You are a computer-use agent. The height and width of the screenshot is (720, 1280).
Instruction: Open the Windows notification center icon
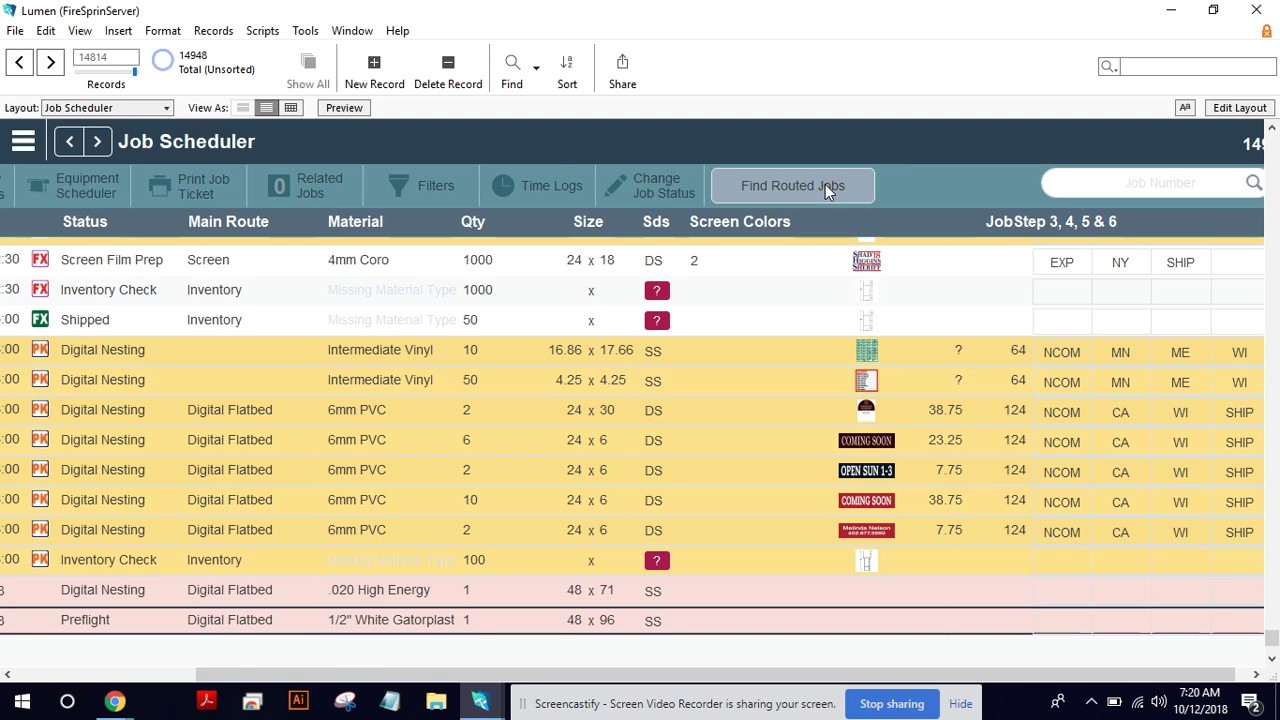pos(1251,702)
